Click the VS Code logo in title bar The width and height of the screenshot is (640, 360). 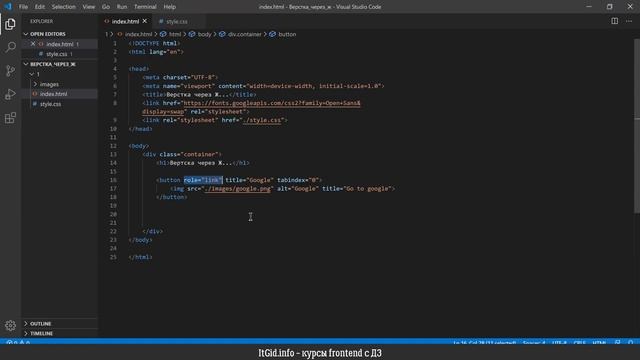8,7
